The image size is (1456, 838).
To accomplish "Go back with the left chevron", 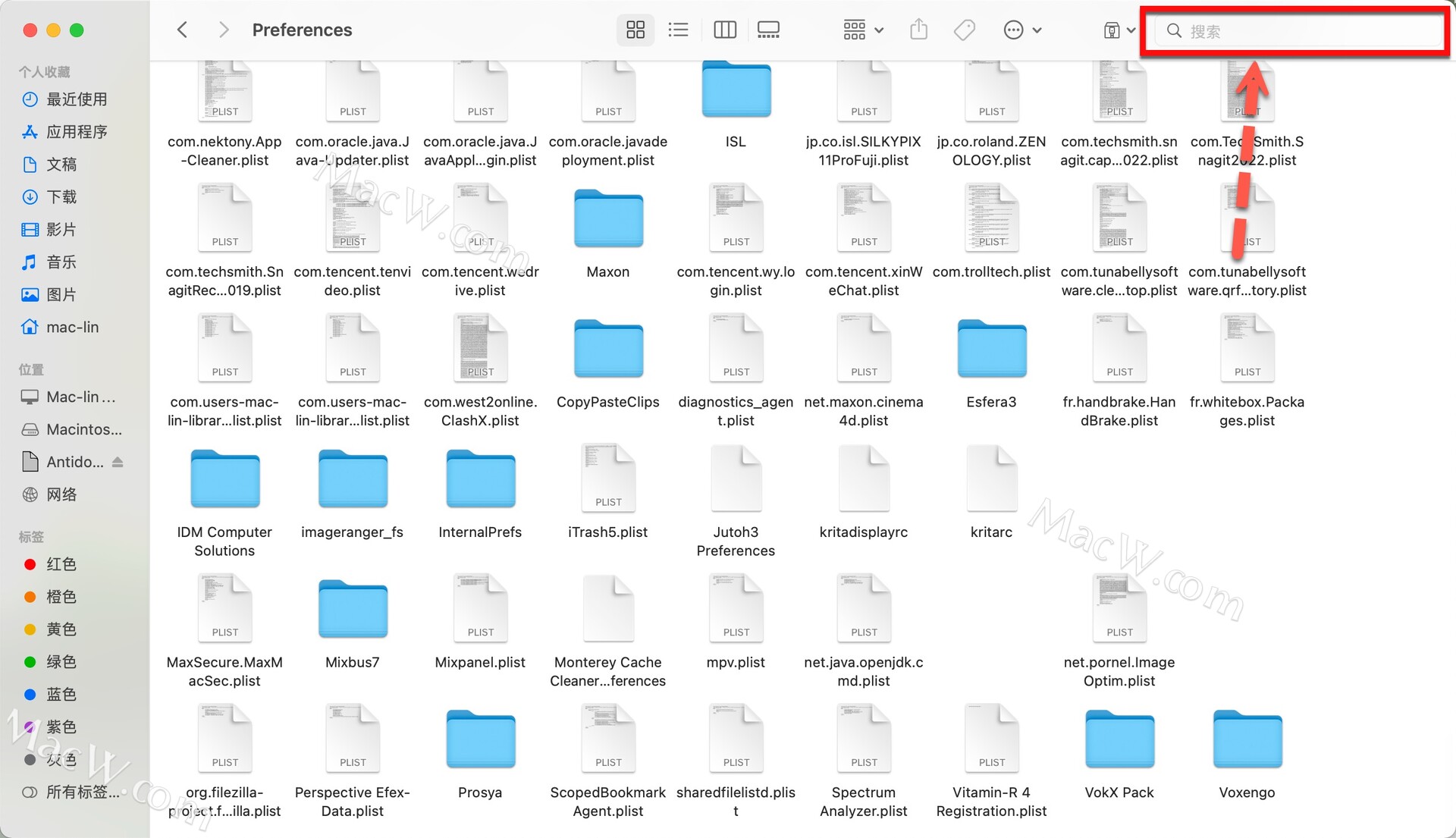I will click(182, 30).
